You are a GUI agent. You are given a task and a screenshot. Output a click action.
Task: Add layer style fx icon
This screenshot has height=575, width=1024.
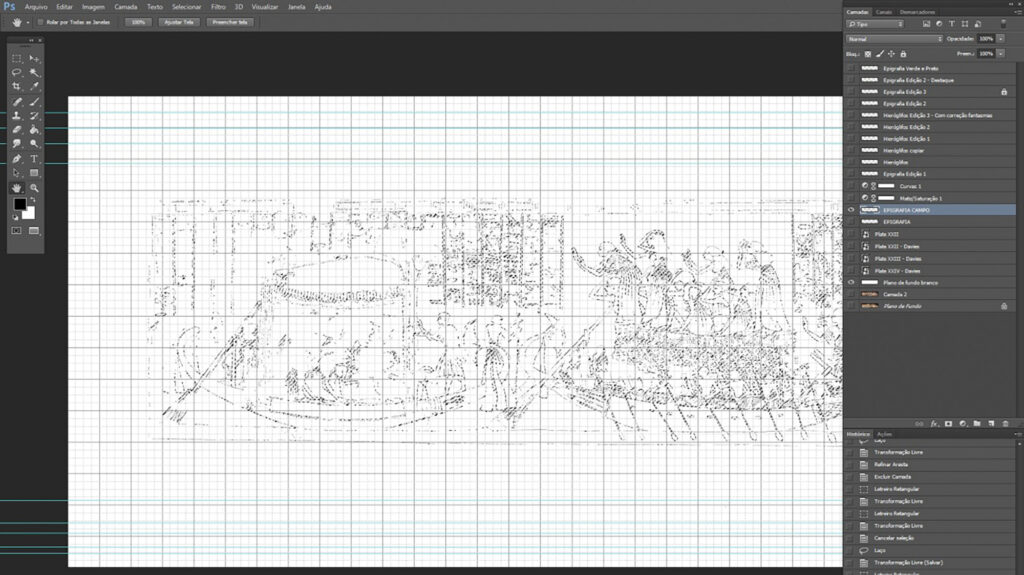(934, 424)
